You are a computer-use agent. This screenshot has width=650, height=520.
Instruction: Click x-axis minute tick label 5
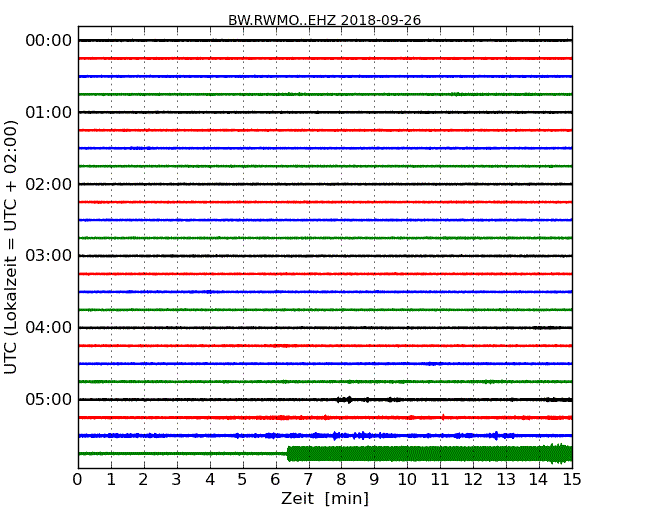coord(242,480)
